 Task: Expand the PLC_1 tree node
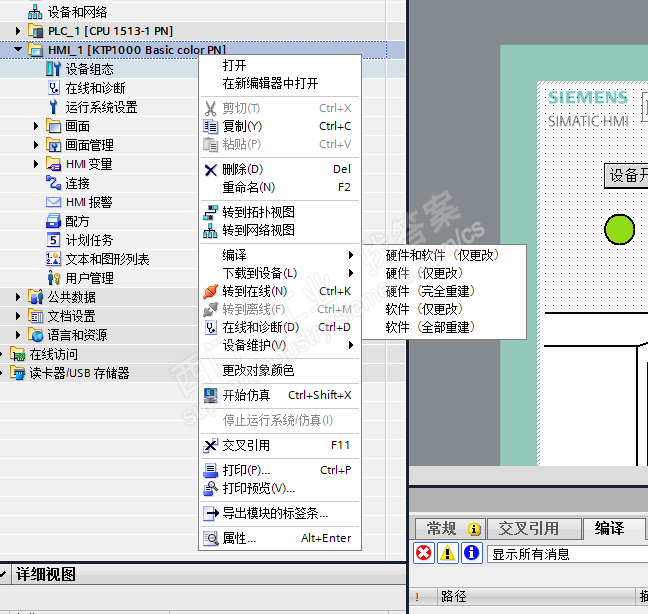(17, 31)
